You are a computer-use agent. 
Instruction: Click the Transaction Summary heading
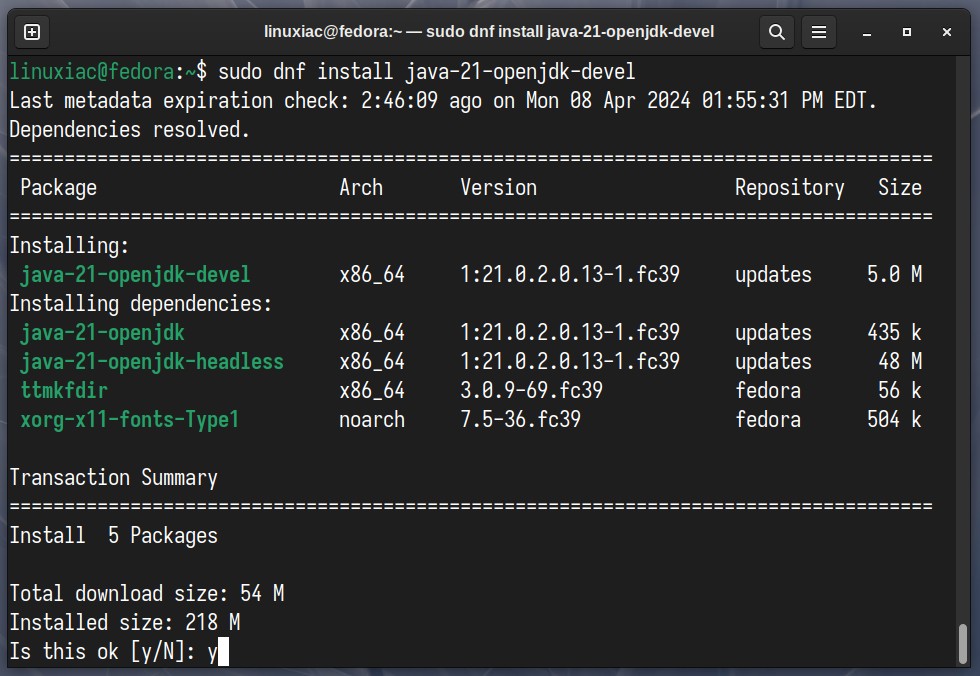point(113,478)
